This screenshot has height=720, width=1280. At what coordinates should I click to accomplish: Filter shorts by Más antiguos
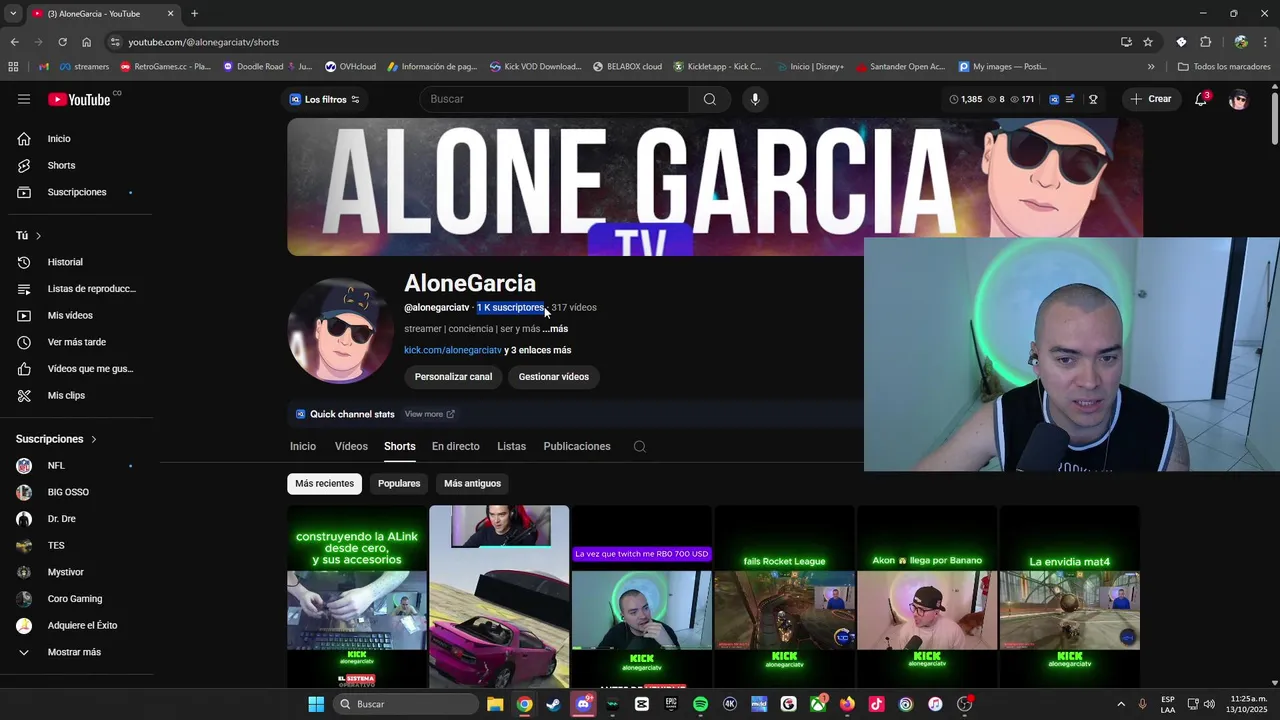point(472,483)
